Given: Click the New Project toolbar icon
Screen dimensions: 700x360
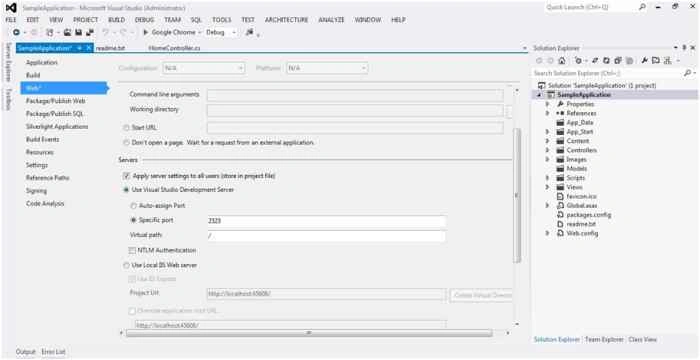Looking at the screenshot, I should coord(50,32).
